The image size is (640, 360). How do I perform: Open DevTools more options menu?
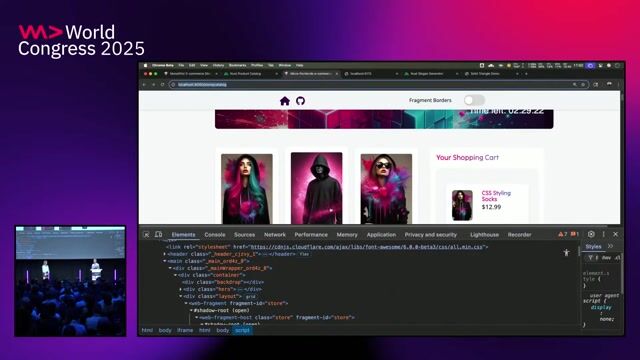603,234
